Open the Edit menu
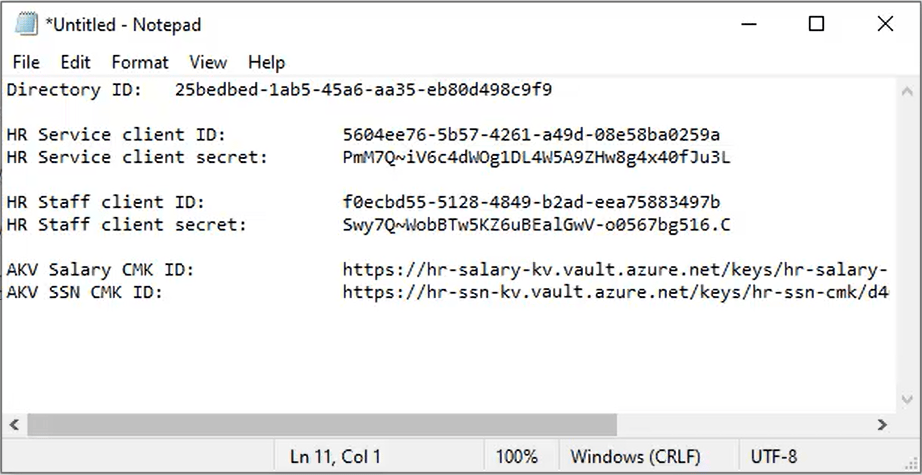This screenshot has height=475, width=922. 76,62
